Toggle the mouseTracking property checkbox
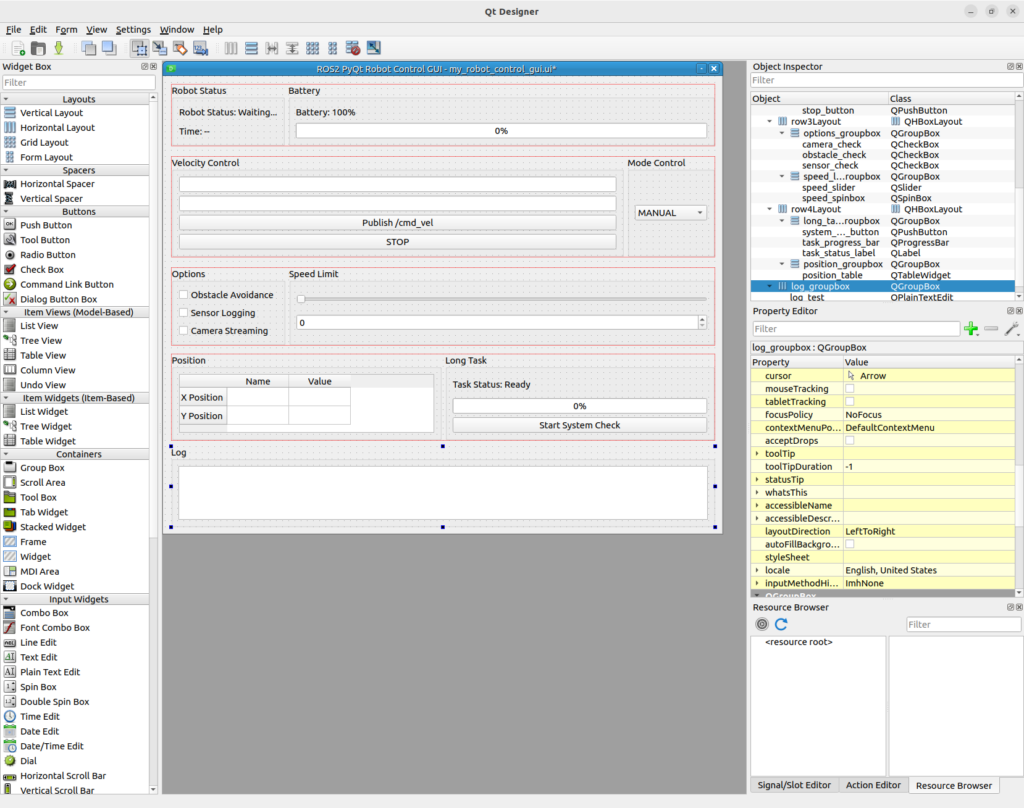 click(x=850, y=389)
